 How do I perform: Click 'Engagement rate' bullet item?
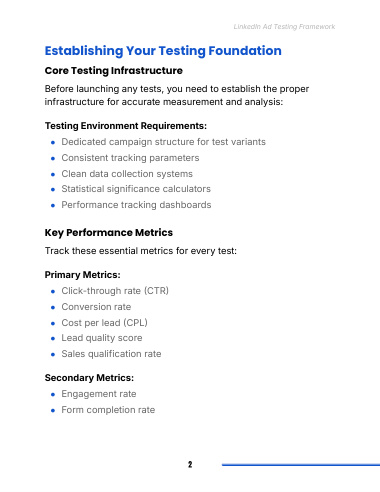pyautogui.click(x=99, y=394)
